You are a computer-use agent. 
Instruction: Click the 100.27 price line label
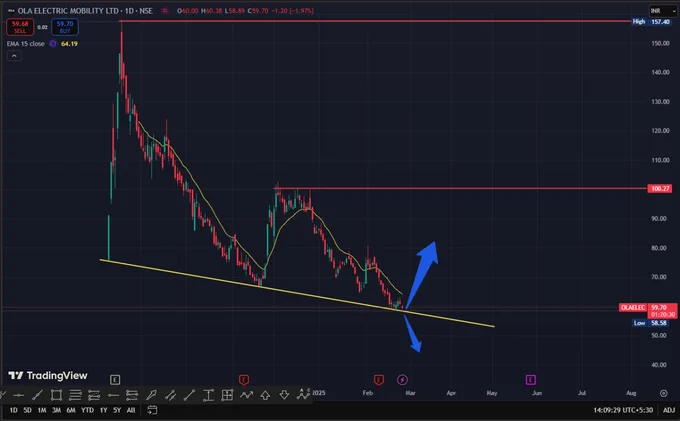tap(660, 189)
